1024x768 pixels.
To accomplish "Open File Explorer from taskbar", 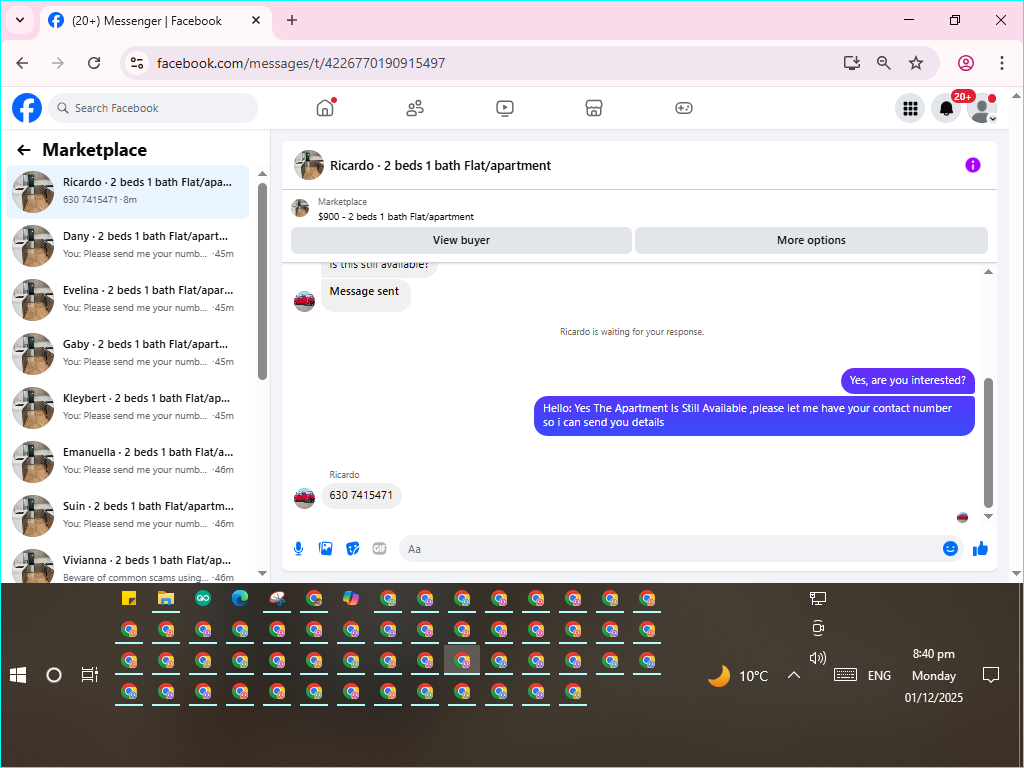I will tap(166, 598).
